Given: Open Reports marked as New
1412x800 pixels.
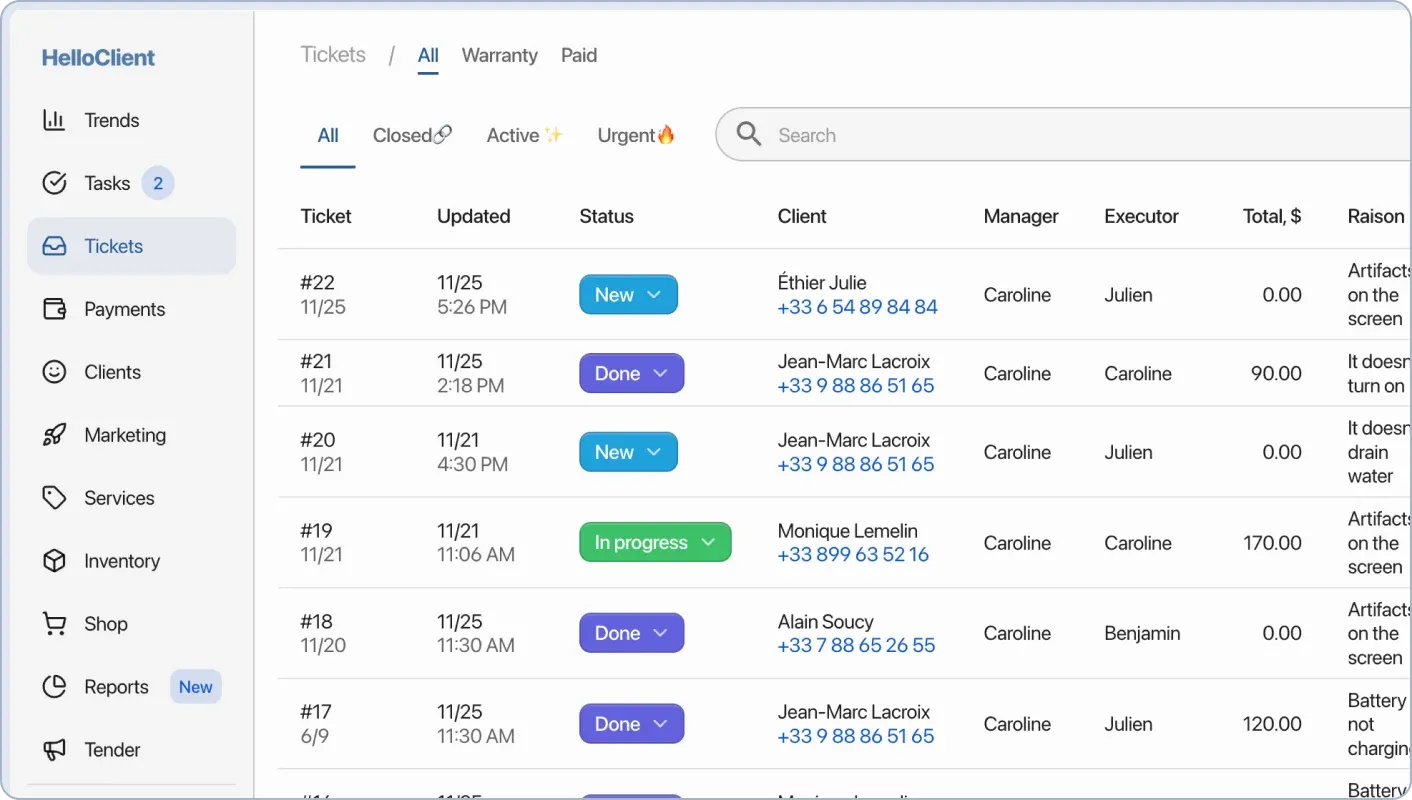Looking at the screenshot, I should pyautogui.click(x=117, y=687).
